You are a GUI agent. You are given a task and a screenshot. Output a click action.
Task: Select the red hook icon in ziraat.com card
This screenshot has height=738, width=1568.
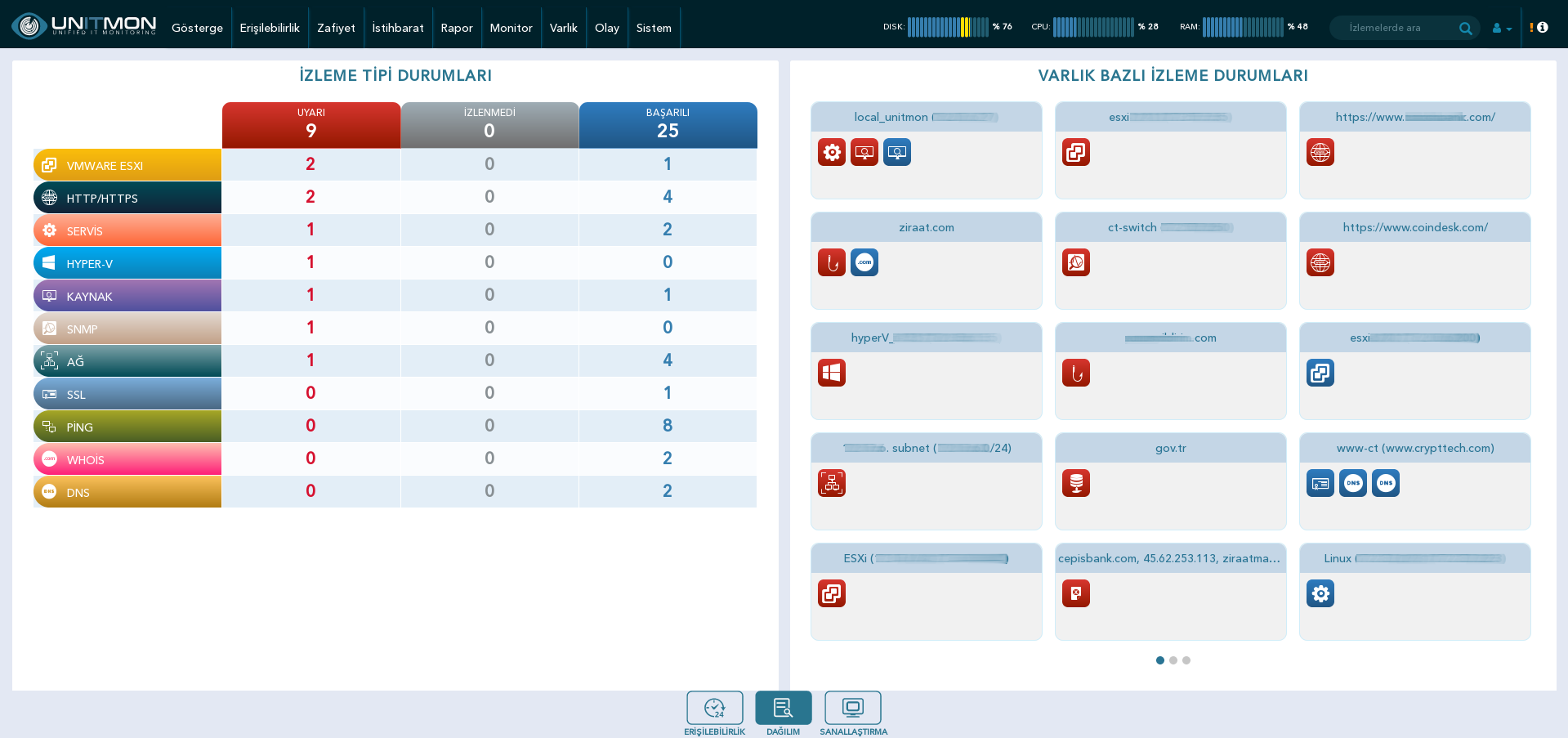click(x=832, y=262)
